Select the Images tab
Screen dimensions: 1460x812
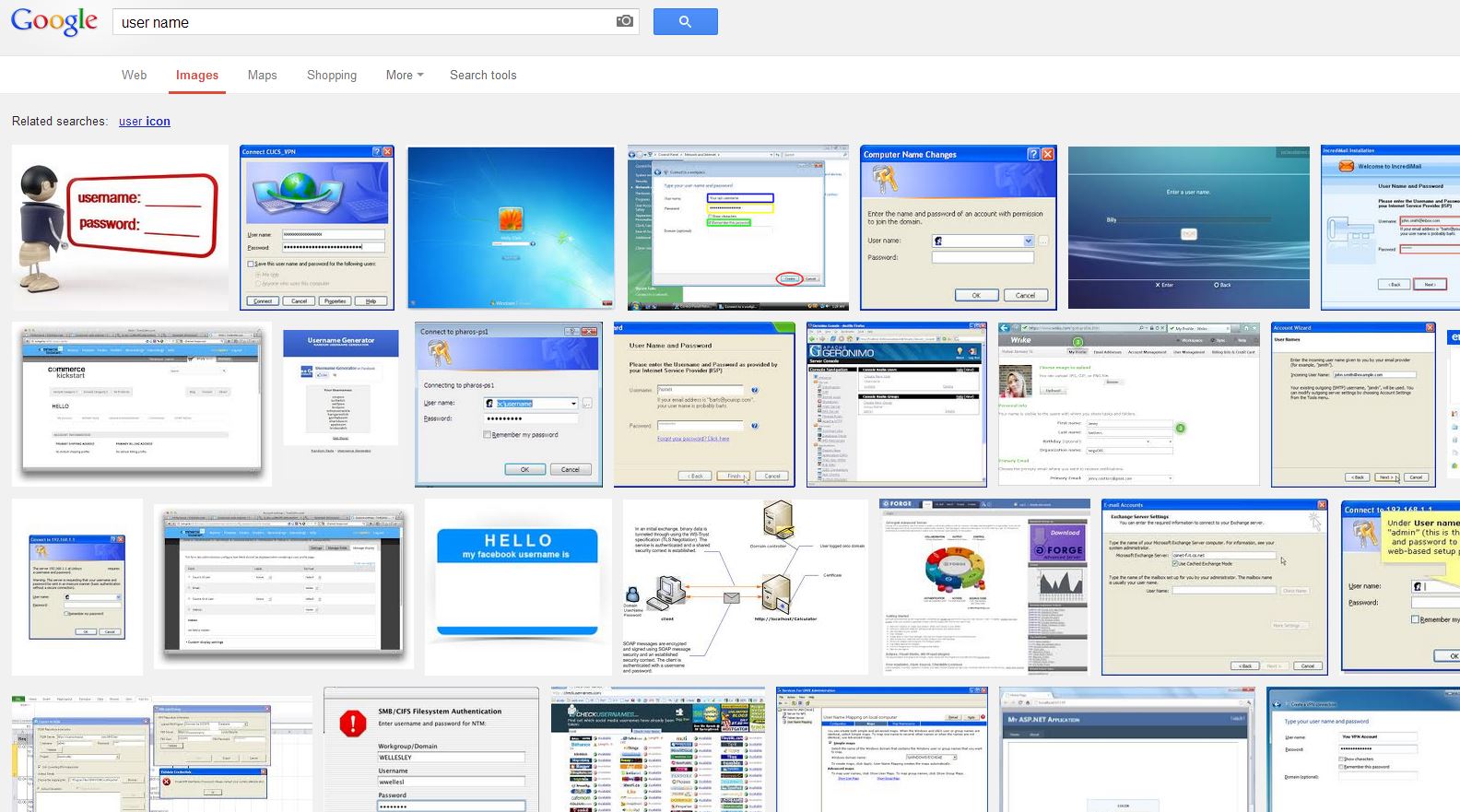click(197, 76)
